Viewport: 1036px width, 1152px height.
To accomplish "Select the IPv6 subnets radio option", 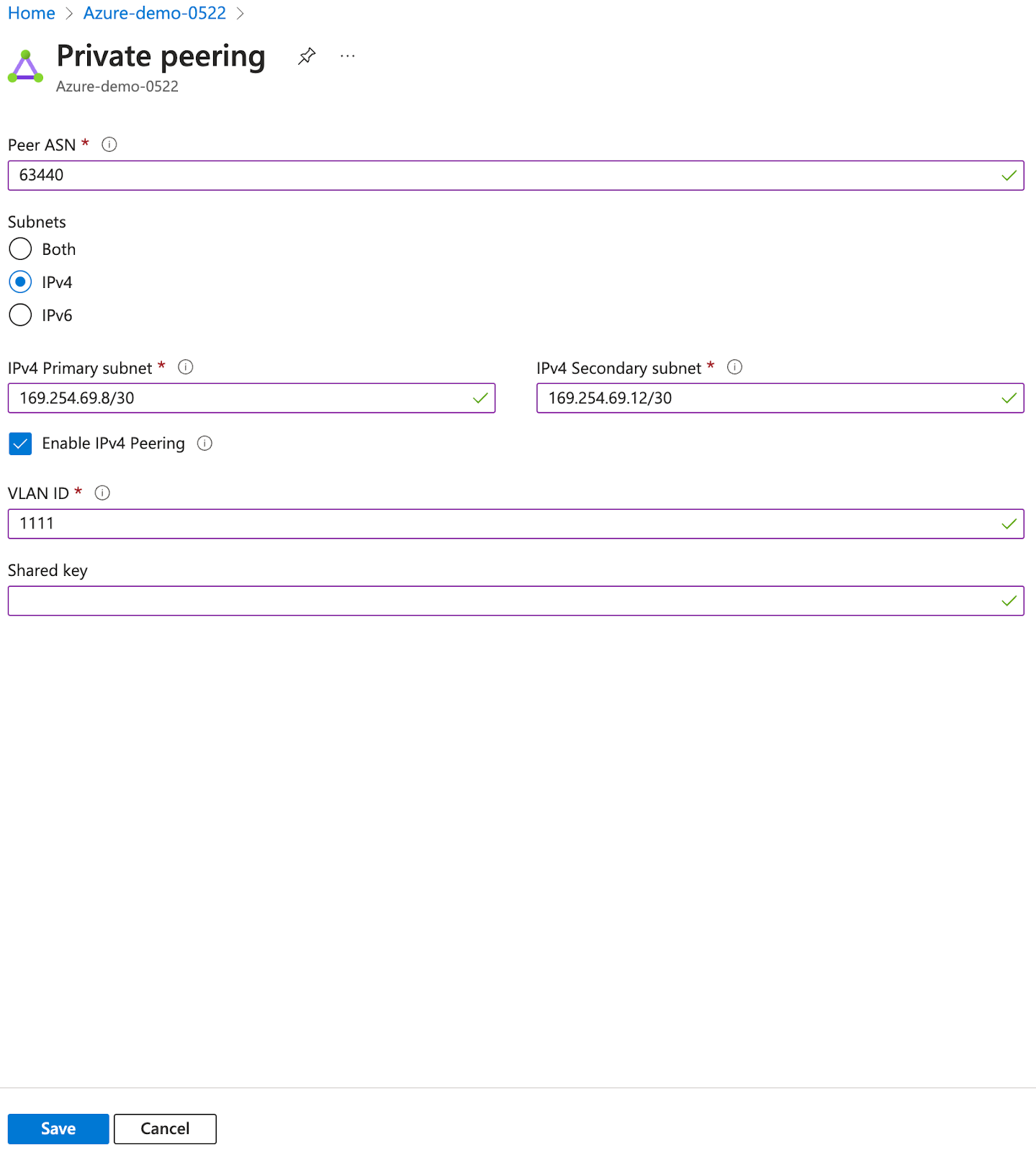I will [x=20, y=315].
